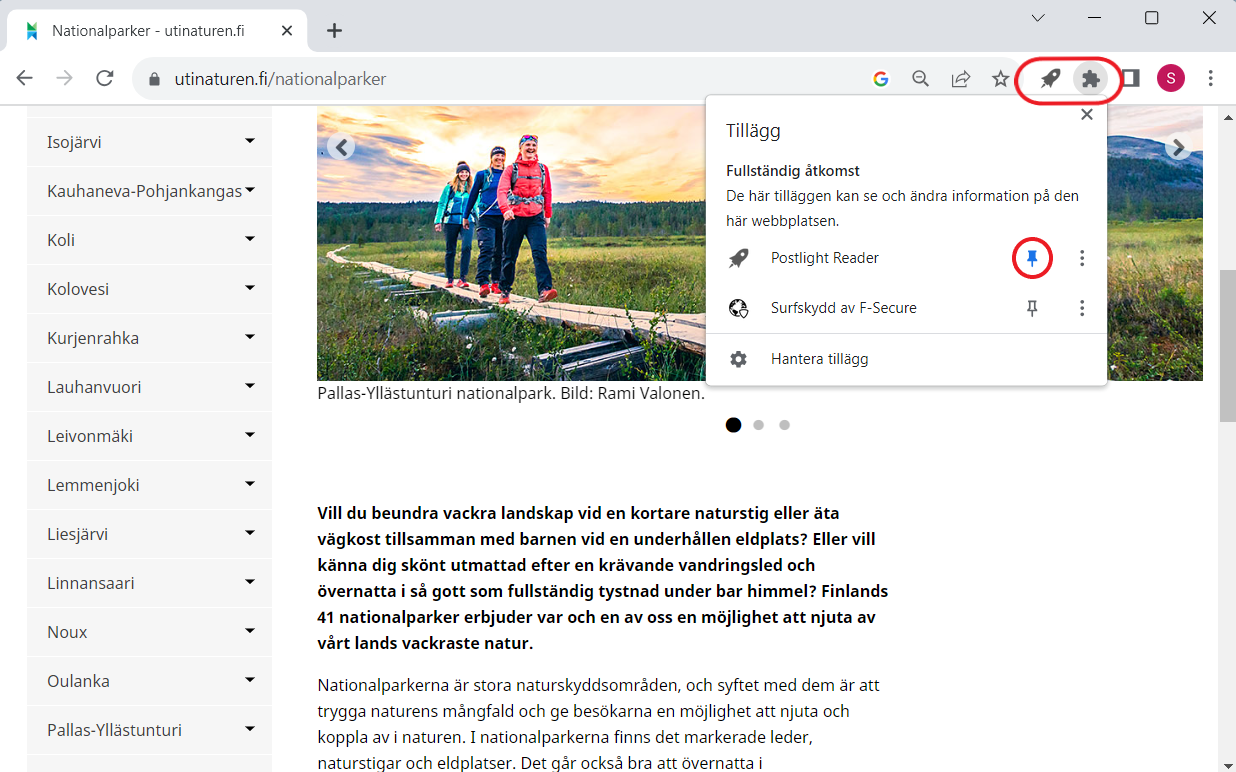This screenshot has width=1236, height=772.
Task: View site information via the lock icon
Action: [x=154, y=79]
